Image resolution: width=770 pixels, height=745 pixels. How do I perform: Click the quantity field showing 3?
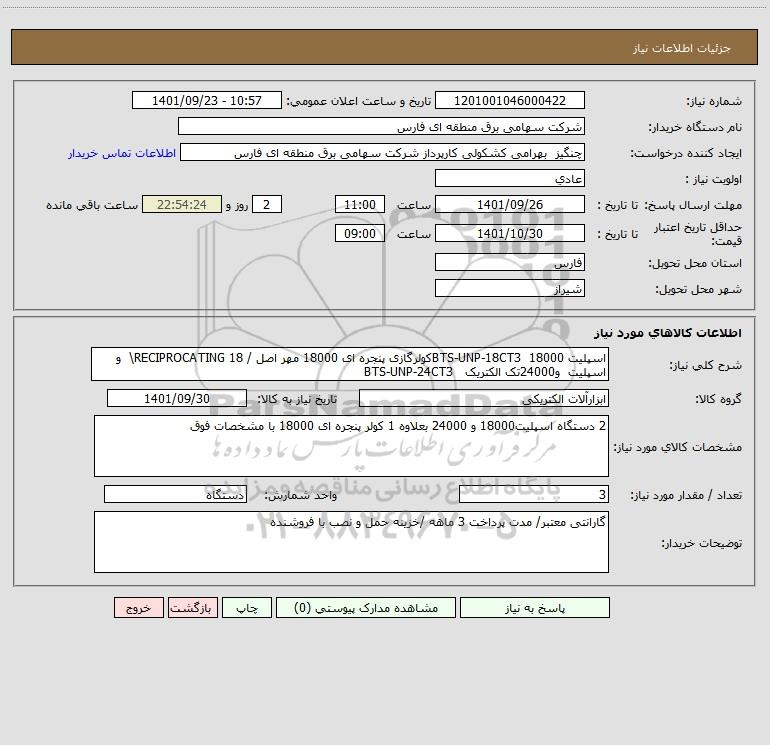[534, 495]
